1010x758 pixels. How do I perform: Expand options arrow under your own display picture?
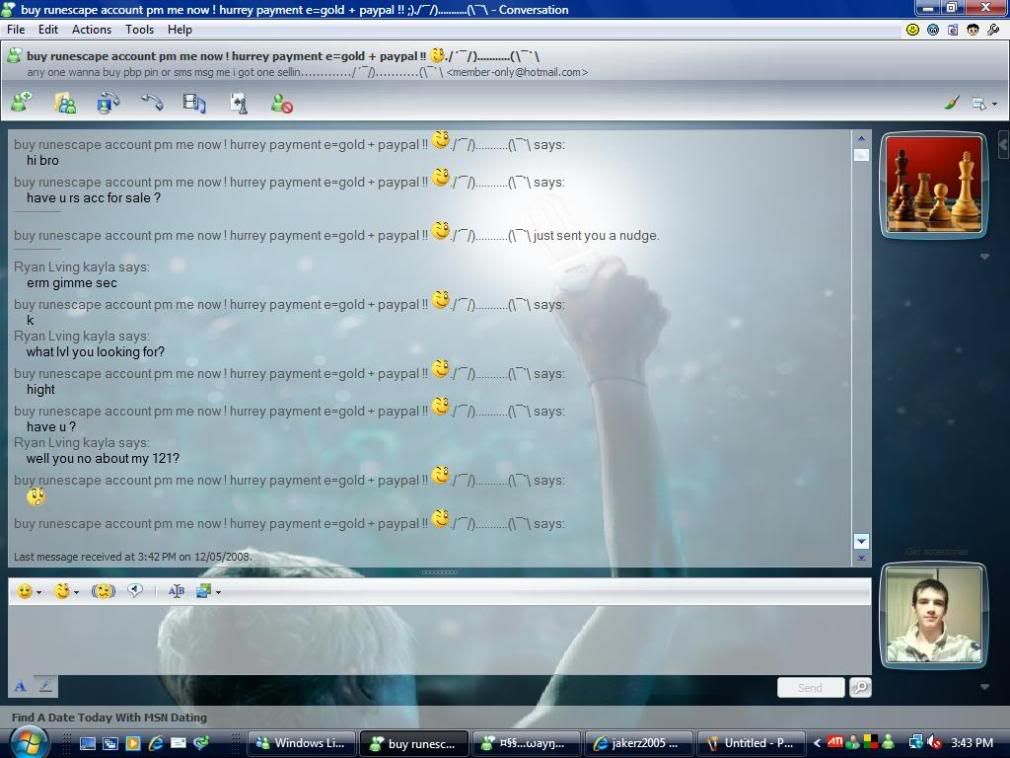pos(984,687)
